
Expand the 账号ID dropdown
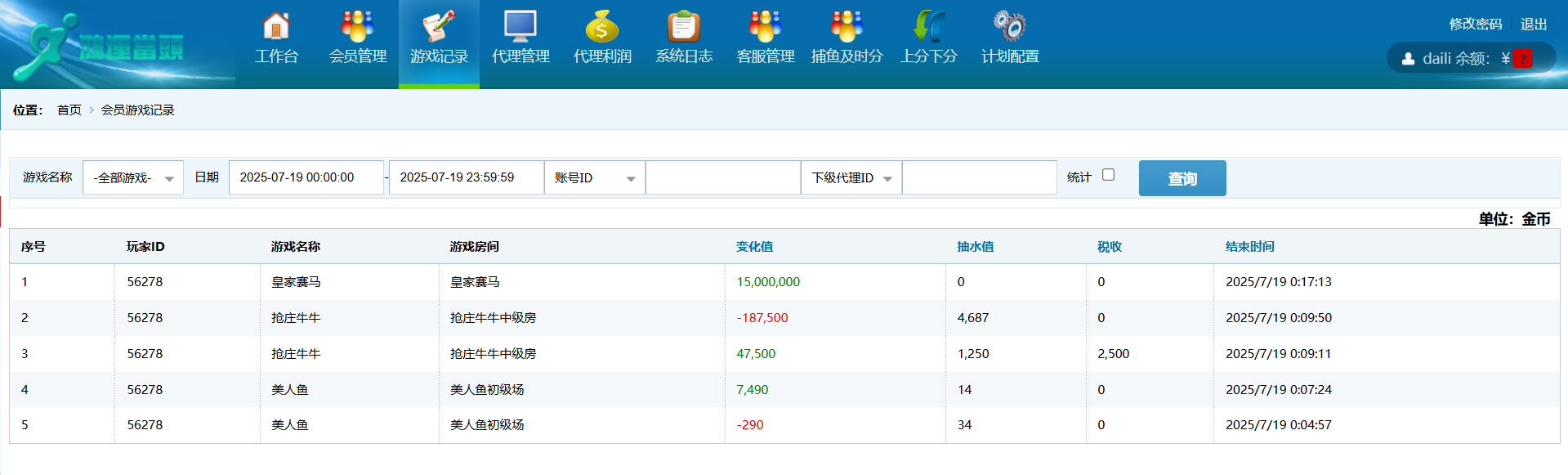594,178
